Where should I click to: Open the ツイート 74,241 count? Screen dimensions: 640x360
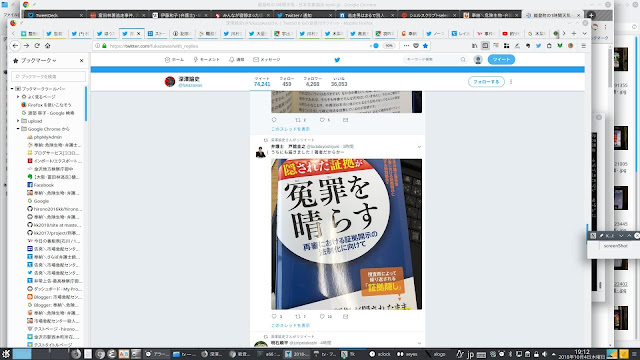262,82
